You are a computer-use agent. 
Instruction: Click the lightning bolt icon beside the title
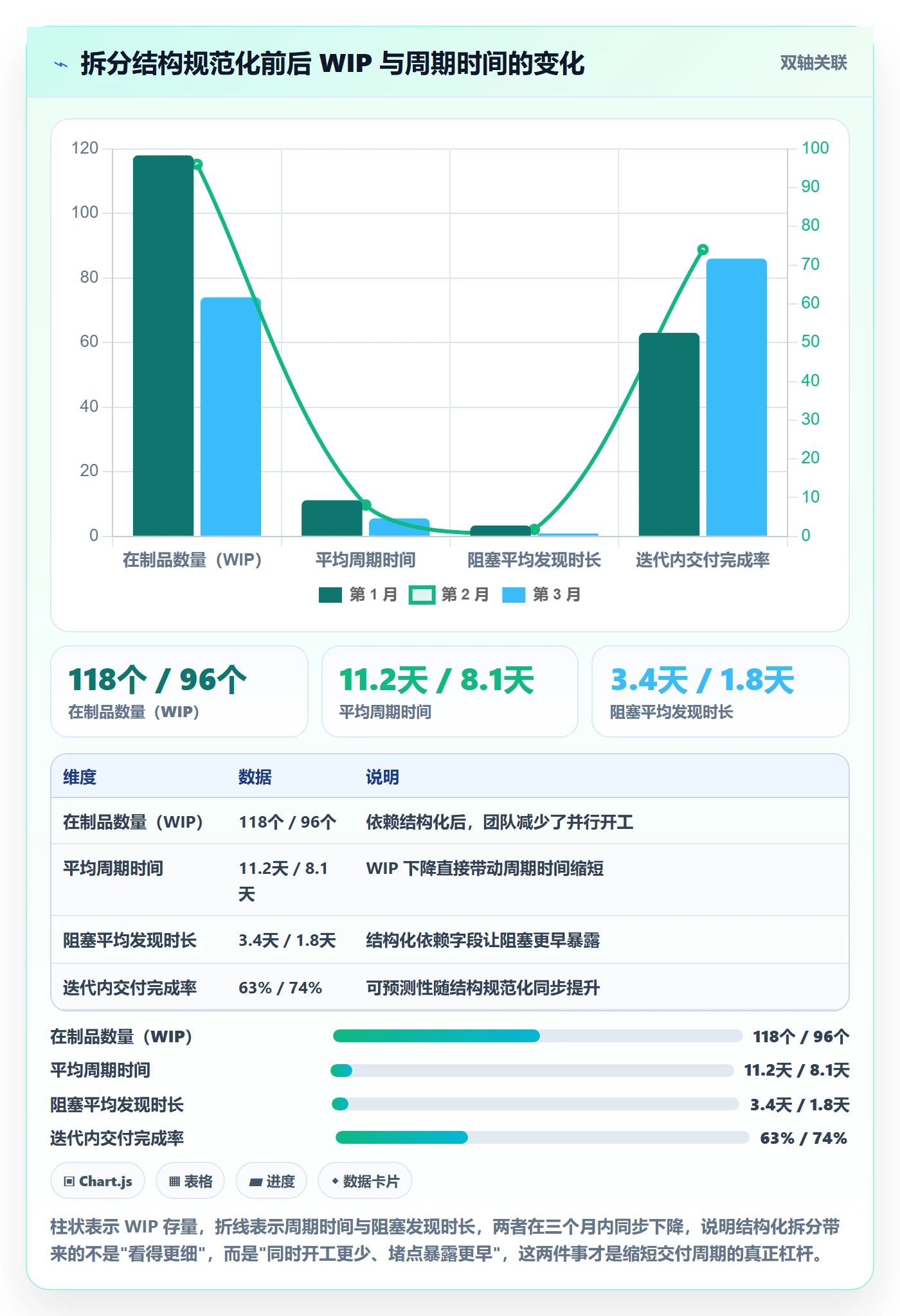tap(61, 64)
